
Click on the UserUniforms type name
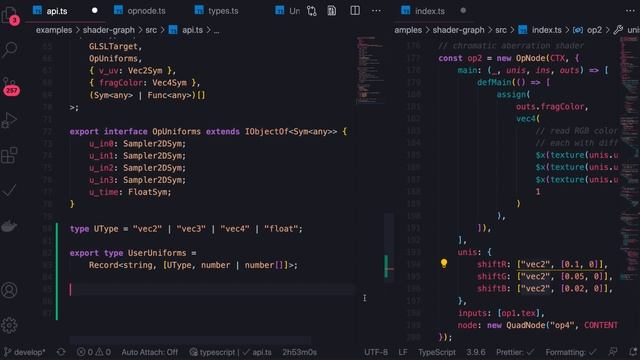click(157, 253)
